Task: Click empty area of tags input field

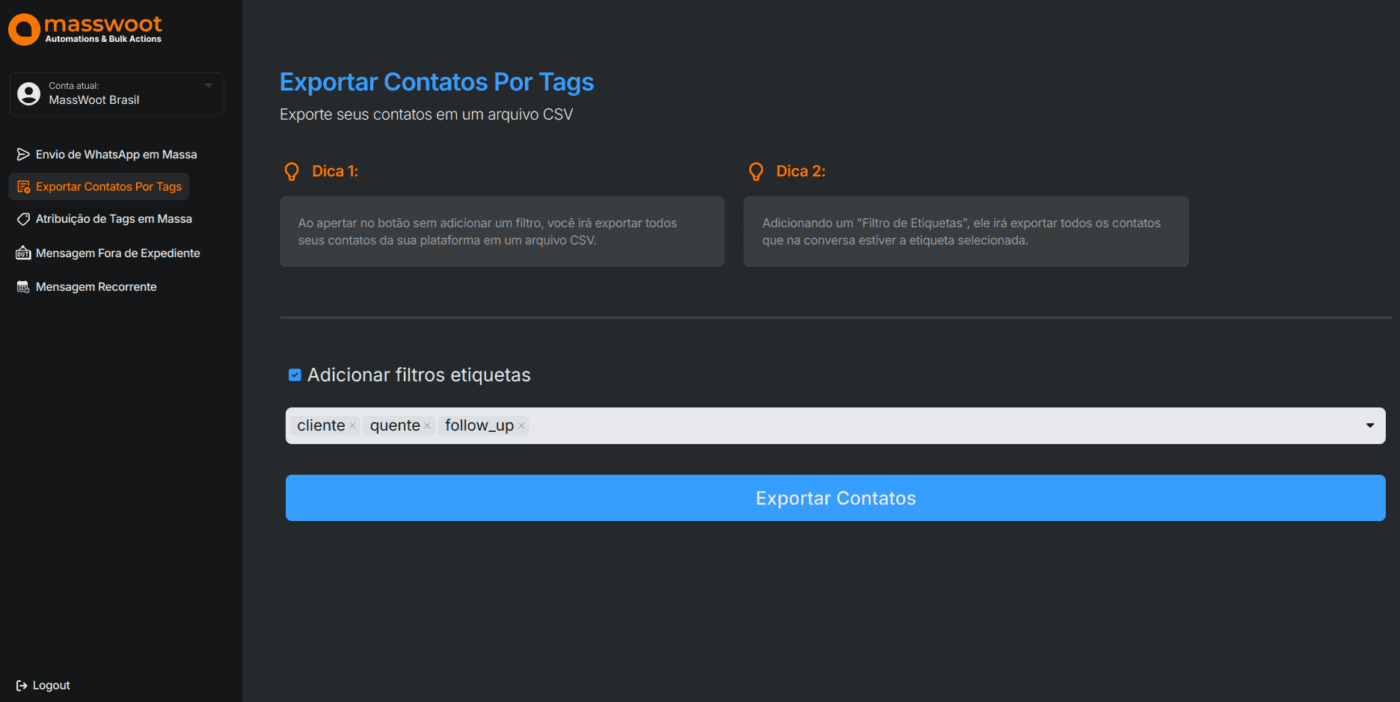Action: point(900,426)
